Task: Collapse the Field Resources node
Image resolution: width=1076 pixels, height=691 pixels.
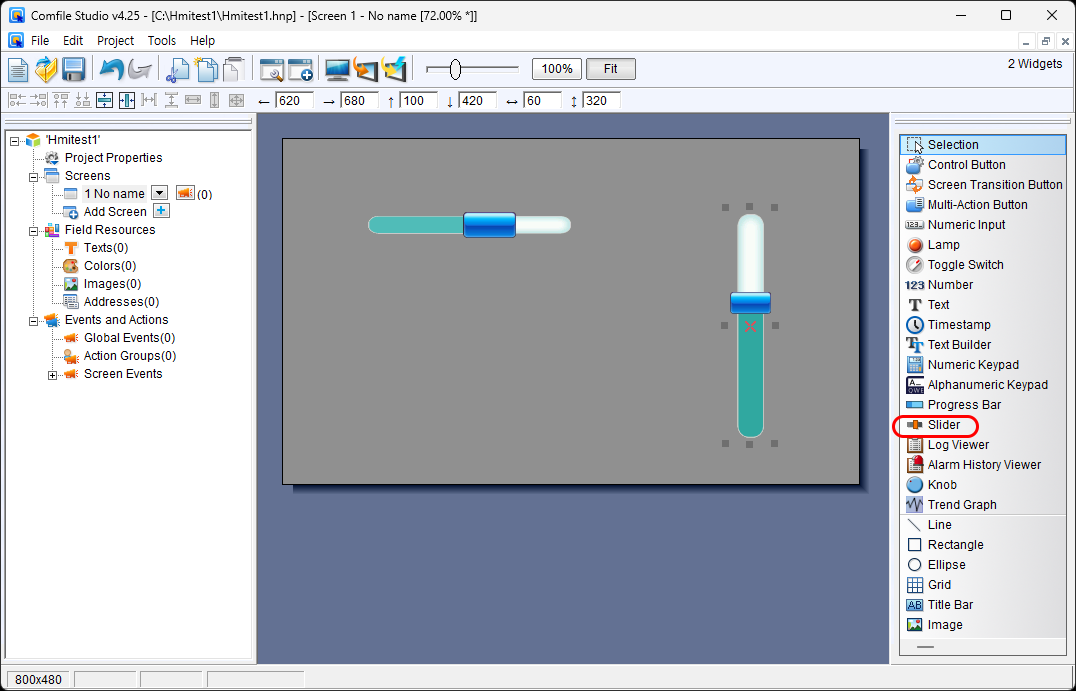Action: pos(33,230)
